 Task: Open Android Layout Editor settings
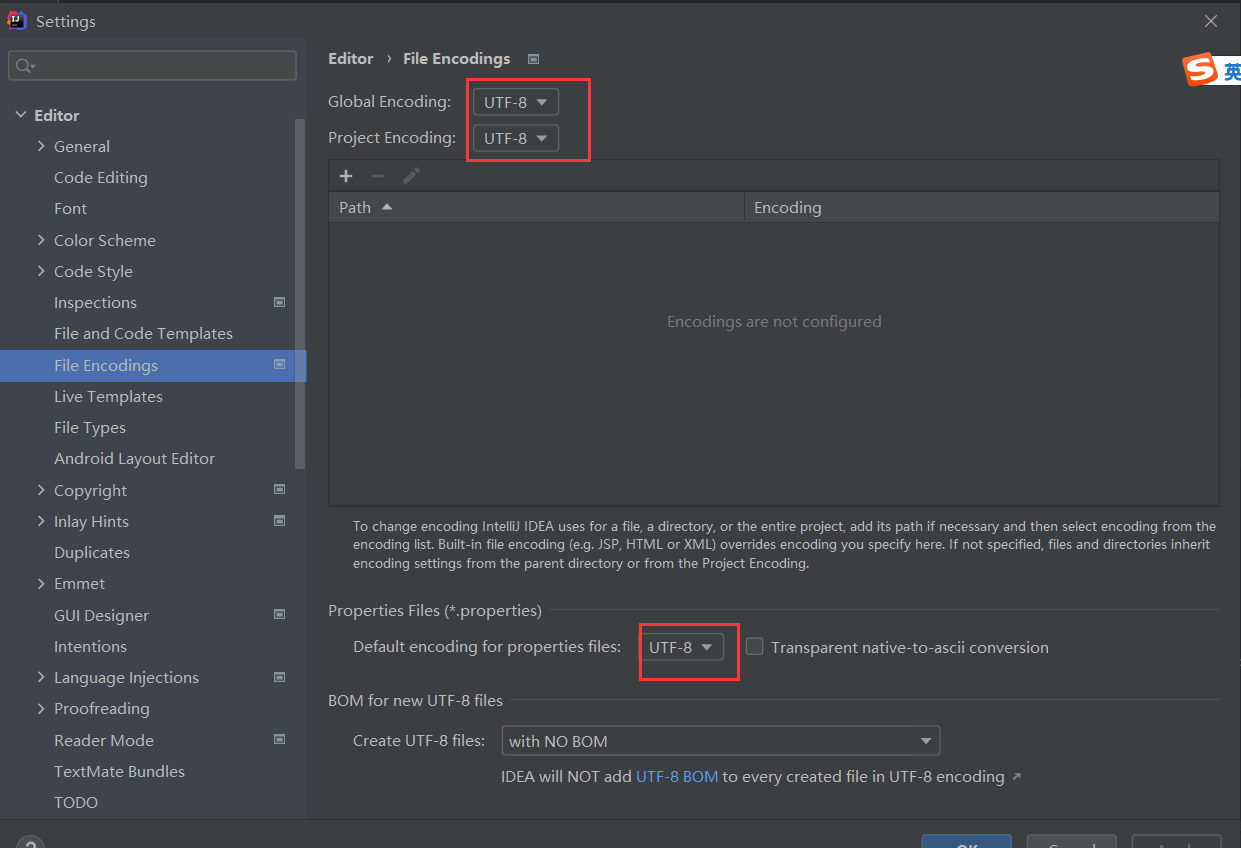pos(134,458)
